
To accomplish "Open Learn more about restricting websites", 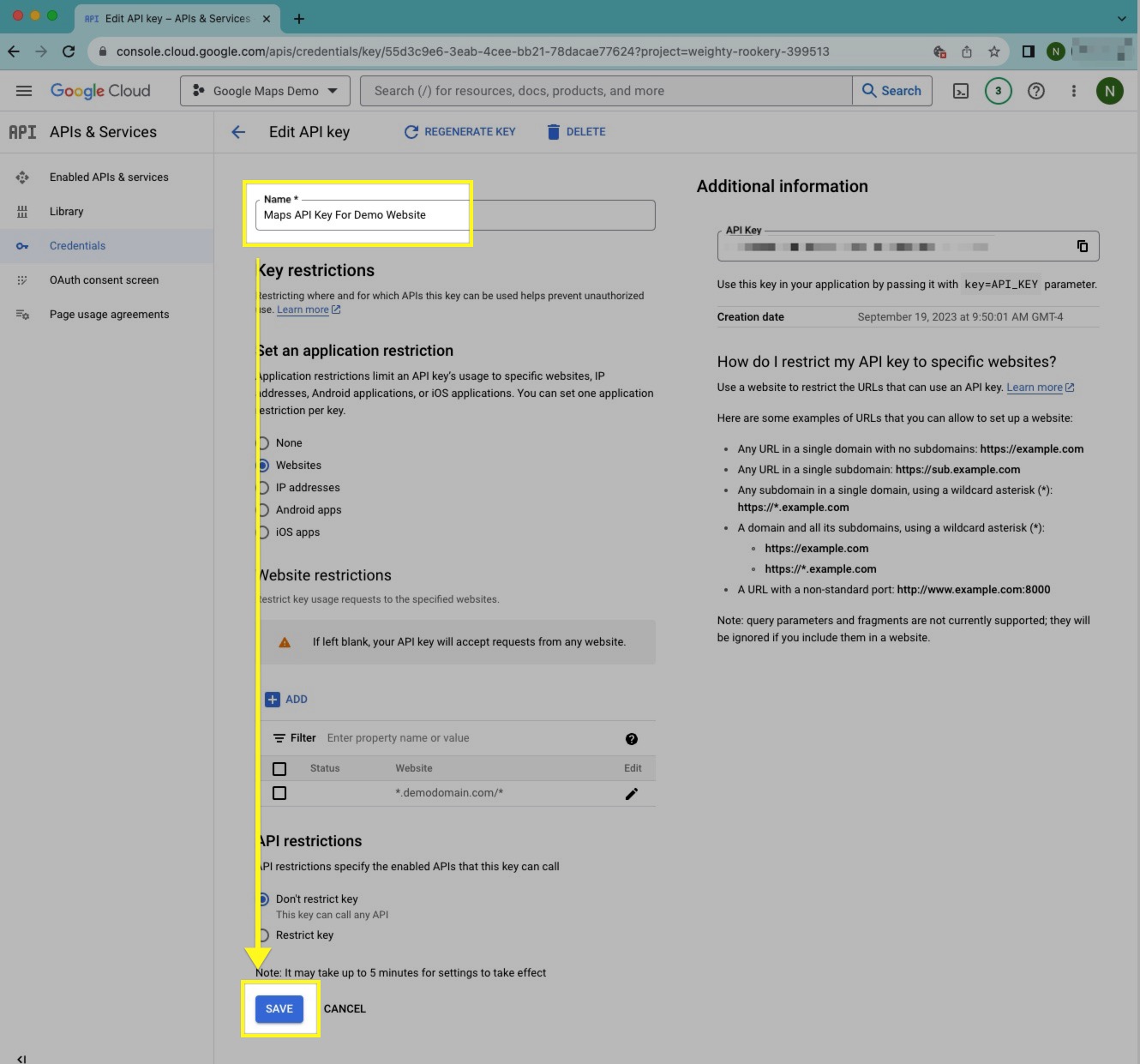I will pos(1041,388).
